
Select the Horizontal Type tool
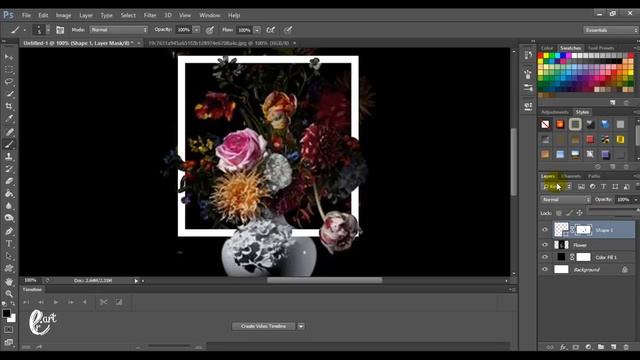(x=9, y=244)
